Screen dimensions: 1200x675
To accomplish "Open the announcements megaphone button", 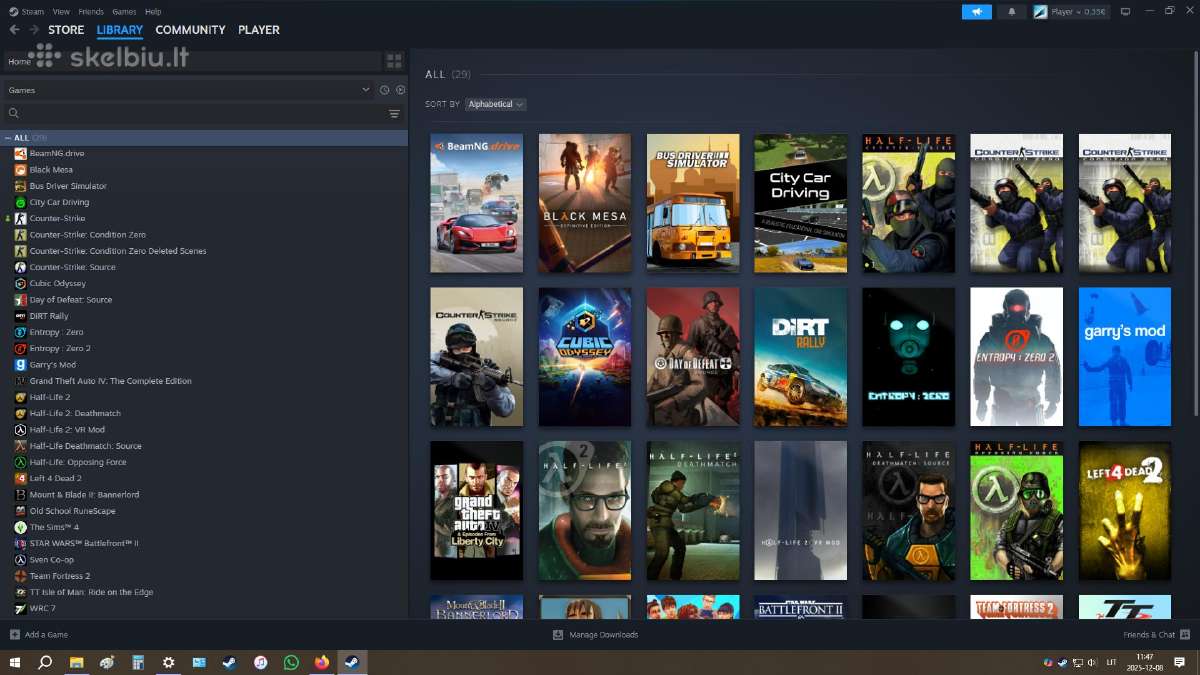I will 977,12.
